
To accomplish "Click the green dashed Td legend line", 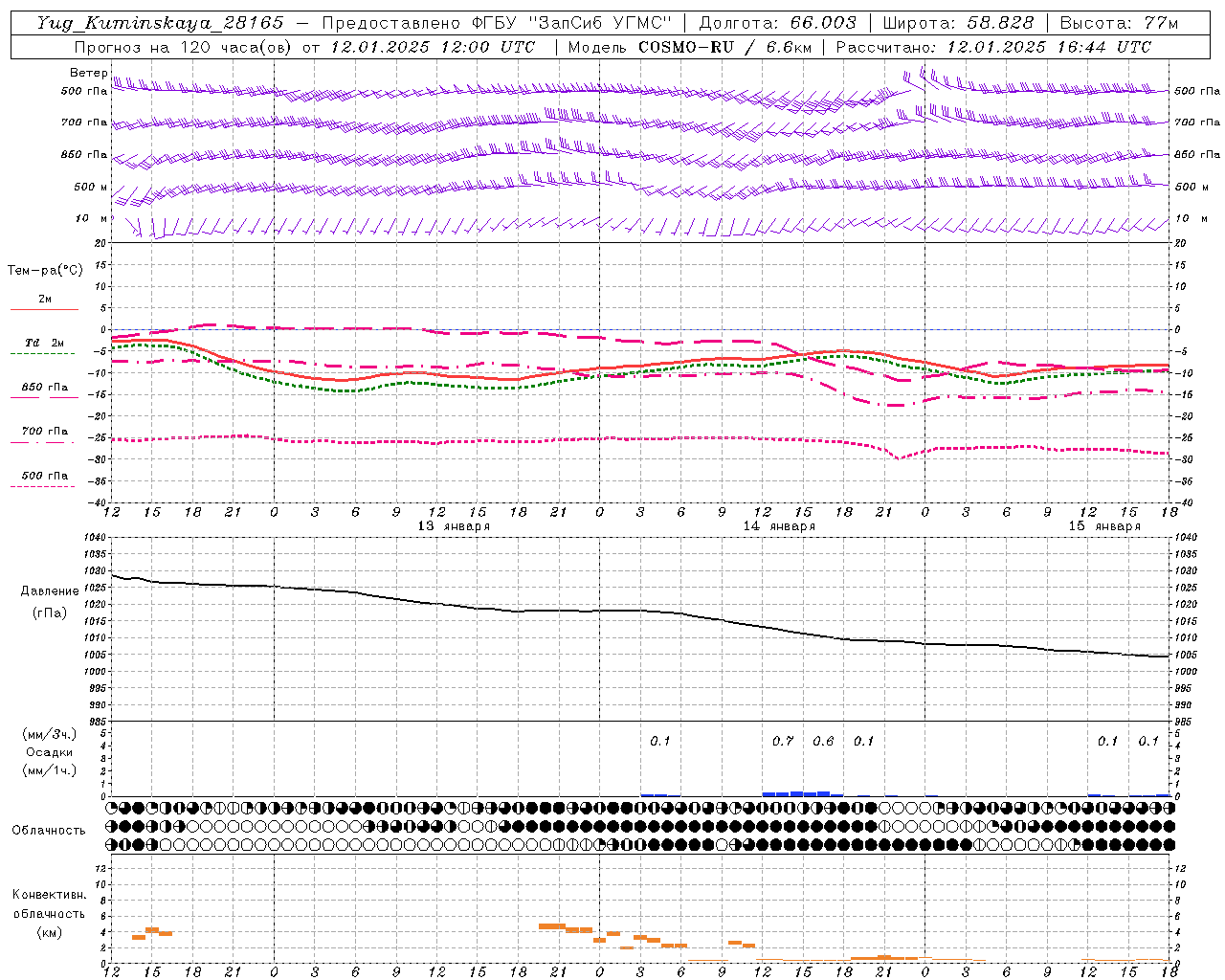I will [42, 353].
